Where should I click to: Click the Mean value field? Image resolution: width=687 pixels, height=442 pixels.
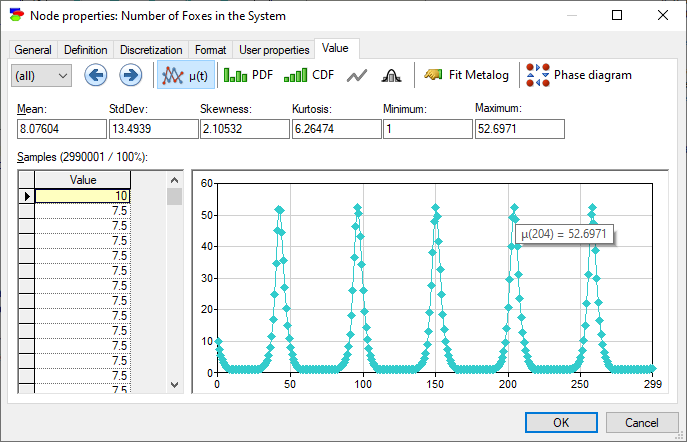pyautogui.click(x=62, y=129)
